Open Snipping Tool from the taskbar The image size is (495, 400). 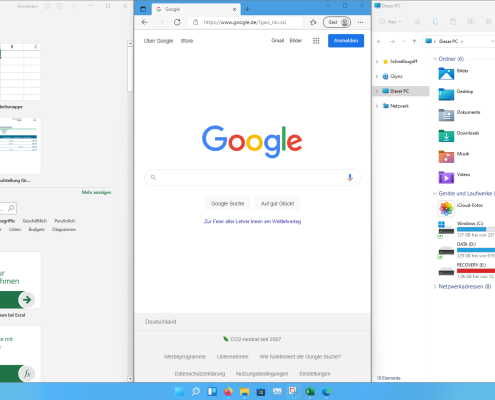tap(293, 391)
